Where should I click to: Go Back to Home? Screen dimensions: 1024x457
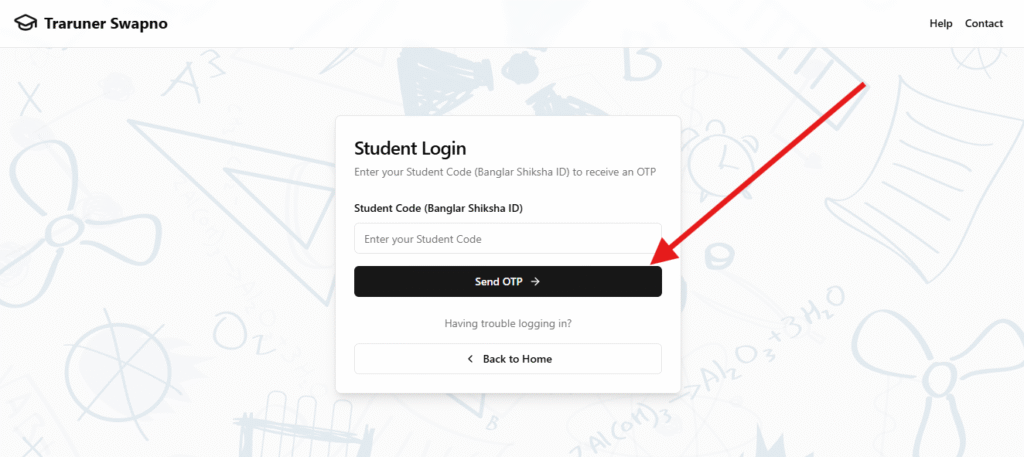point(508,359)
